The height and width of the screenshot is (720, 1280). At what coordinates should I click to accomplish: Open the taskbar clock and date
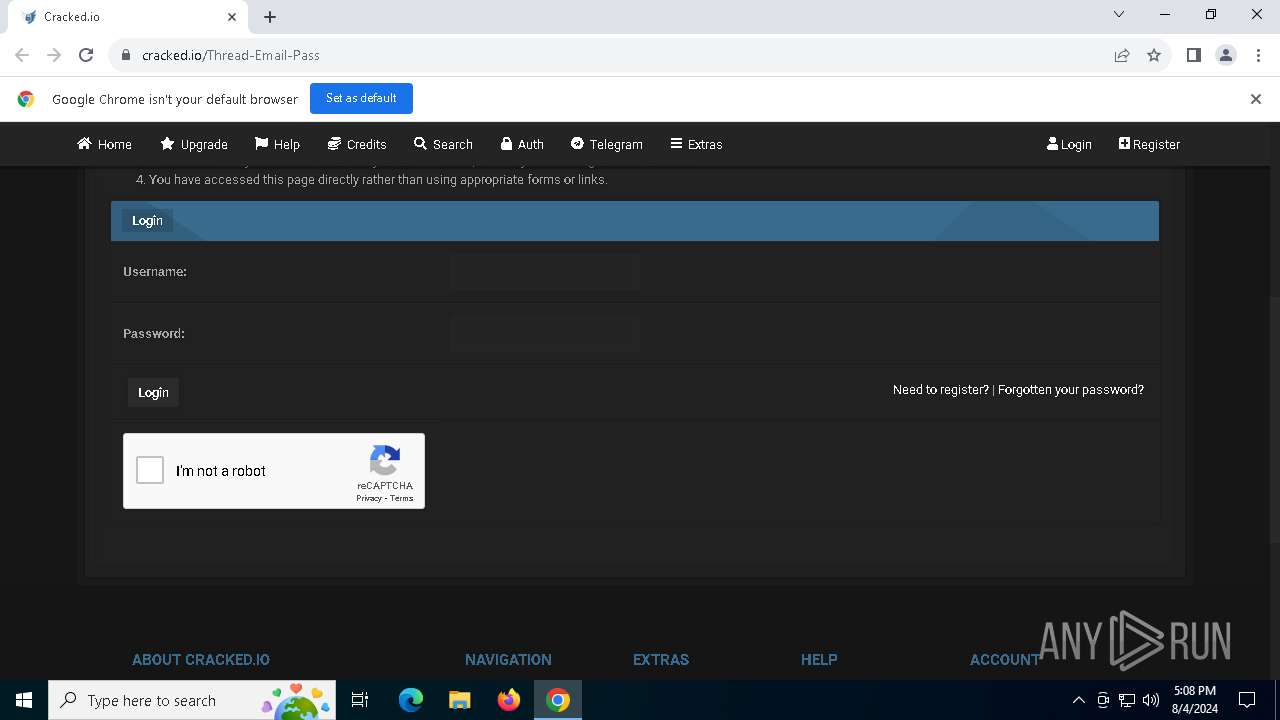(1194, 700)
